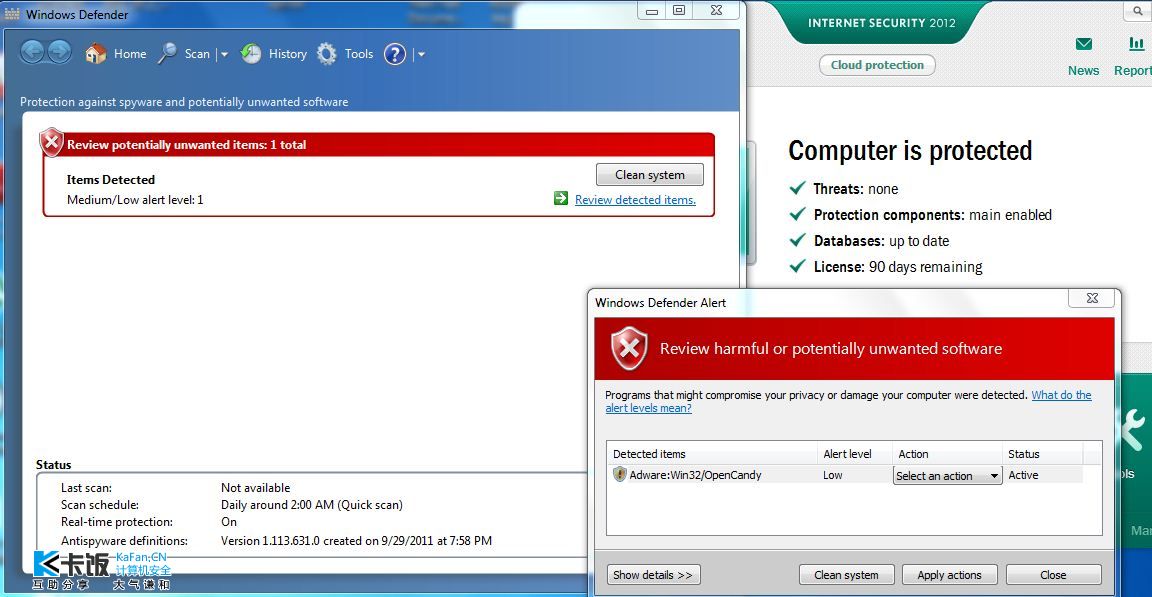This screenshot has height=597, width=1152.
Task: Click the 'Medium/Low alert level: 1' text
Action: pos(135,200)
